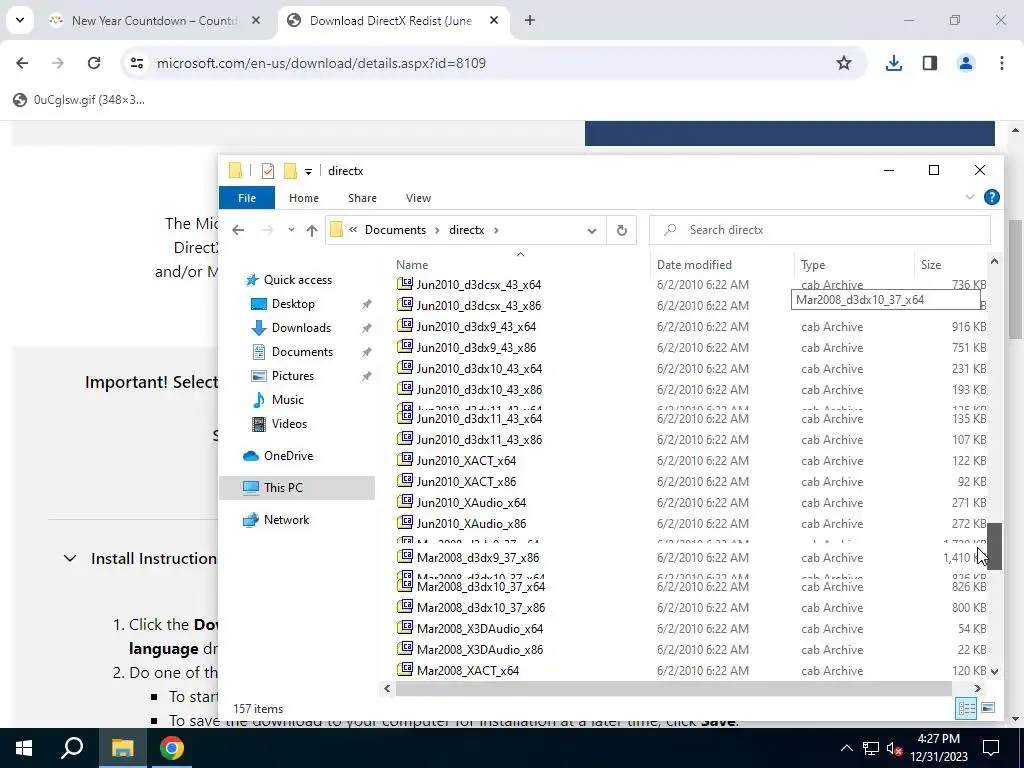Click the Explorer horizontal scrollbar thumb
The image size is (1024, 768).
pos(673,688)
